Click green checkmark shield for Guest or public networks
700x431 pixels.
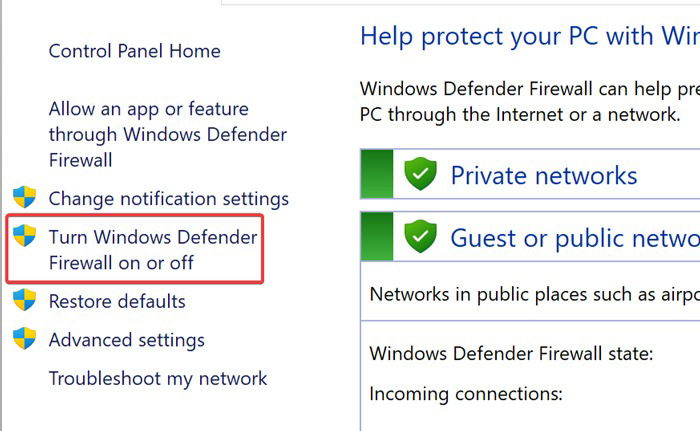click(x=420, y=236)
